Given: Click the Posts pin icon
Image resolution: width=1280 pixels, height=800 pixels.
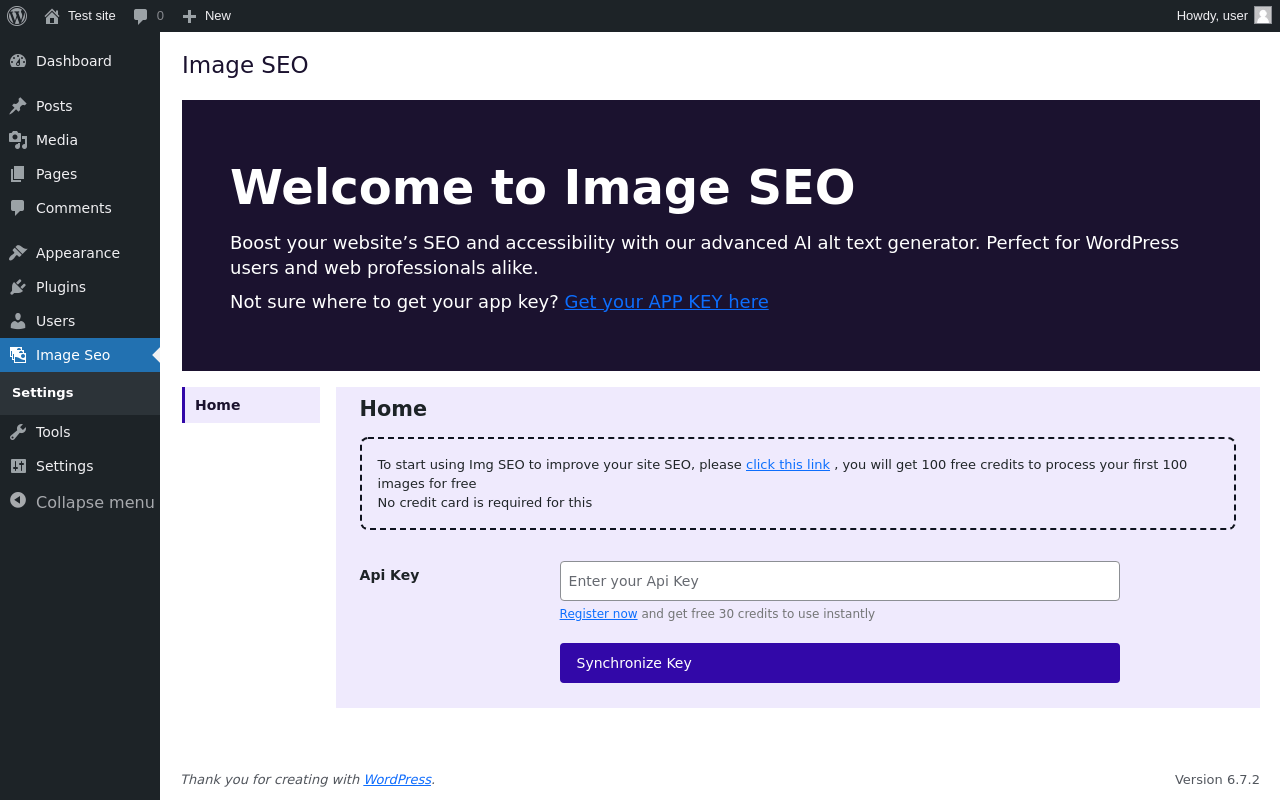Looking at the screenshot, I should (18, 106).
